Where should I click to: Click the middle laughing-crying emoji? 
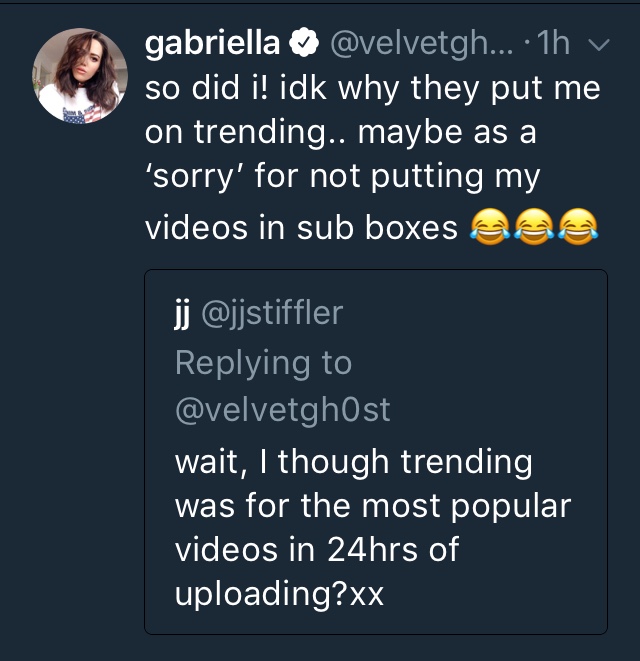(532, 228)
